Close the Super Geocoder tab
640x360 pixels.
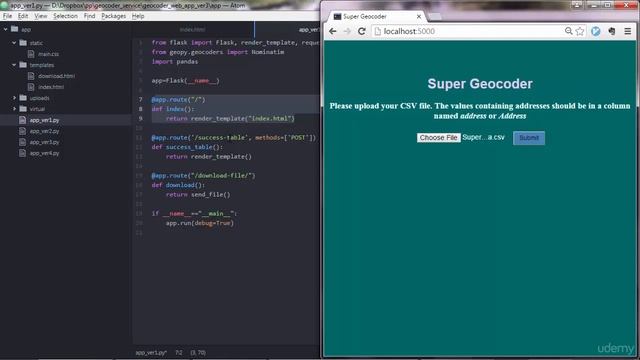(419, 17)
